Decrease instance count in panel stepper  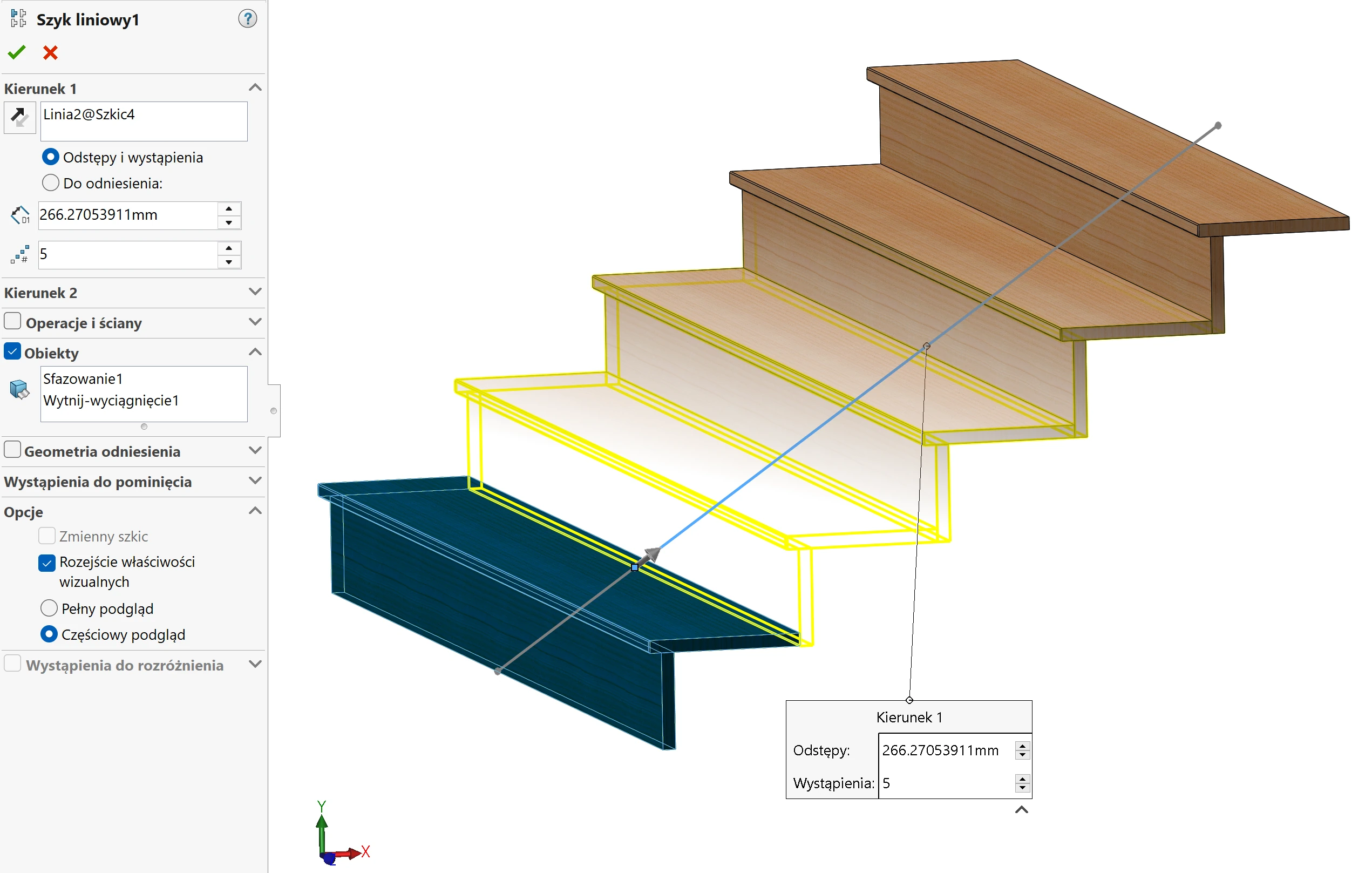coord(229,262)
